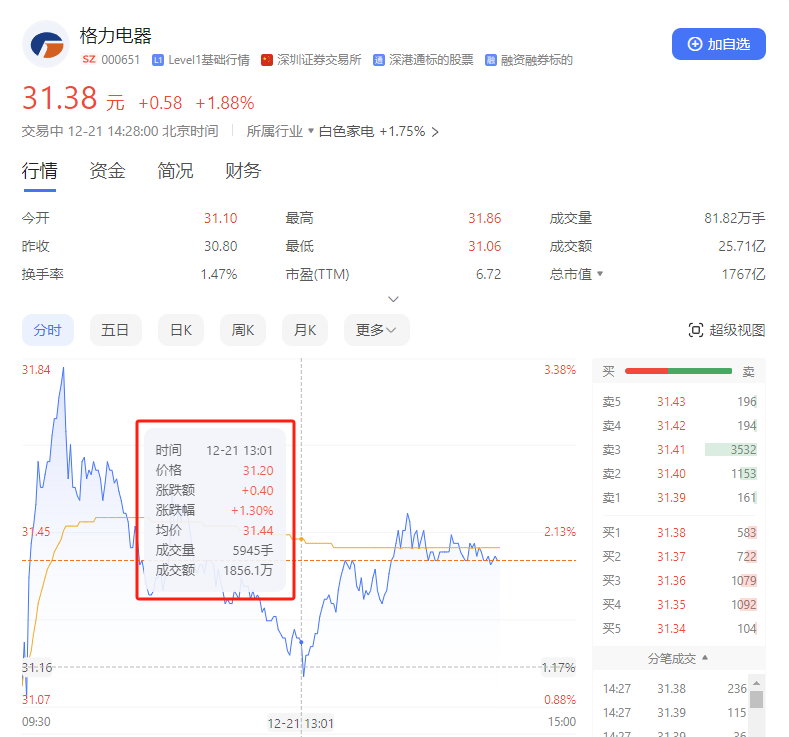Switch to the 资金 tab
Image resolution: width=789 pixels, height=737 pixels.
(x=107, y=171)
